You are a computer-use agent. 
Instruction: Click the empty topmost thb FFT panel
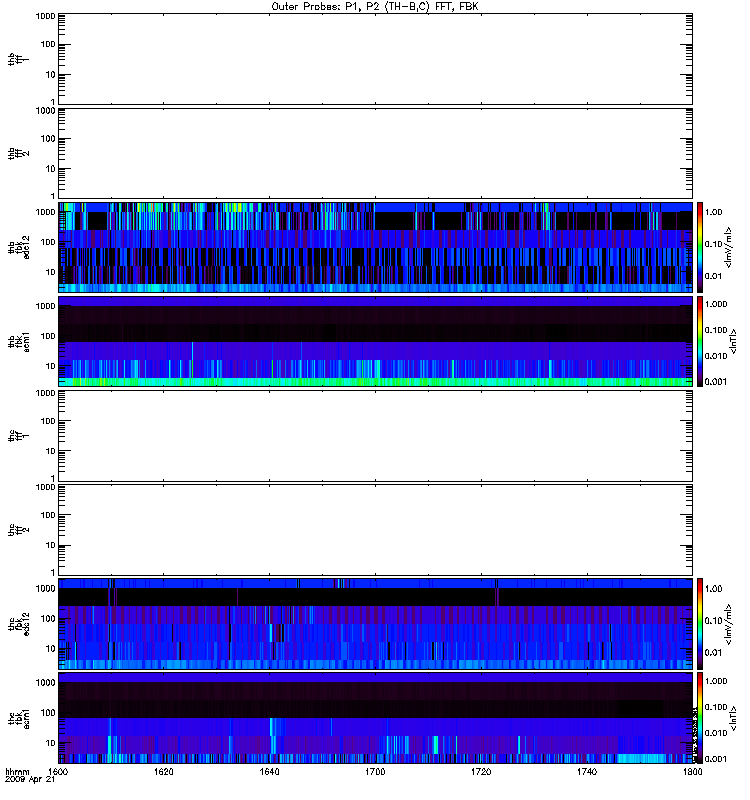click(x=375, y=58)
